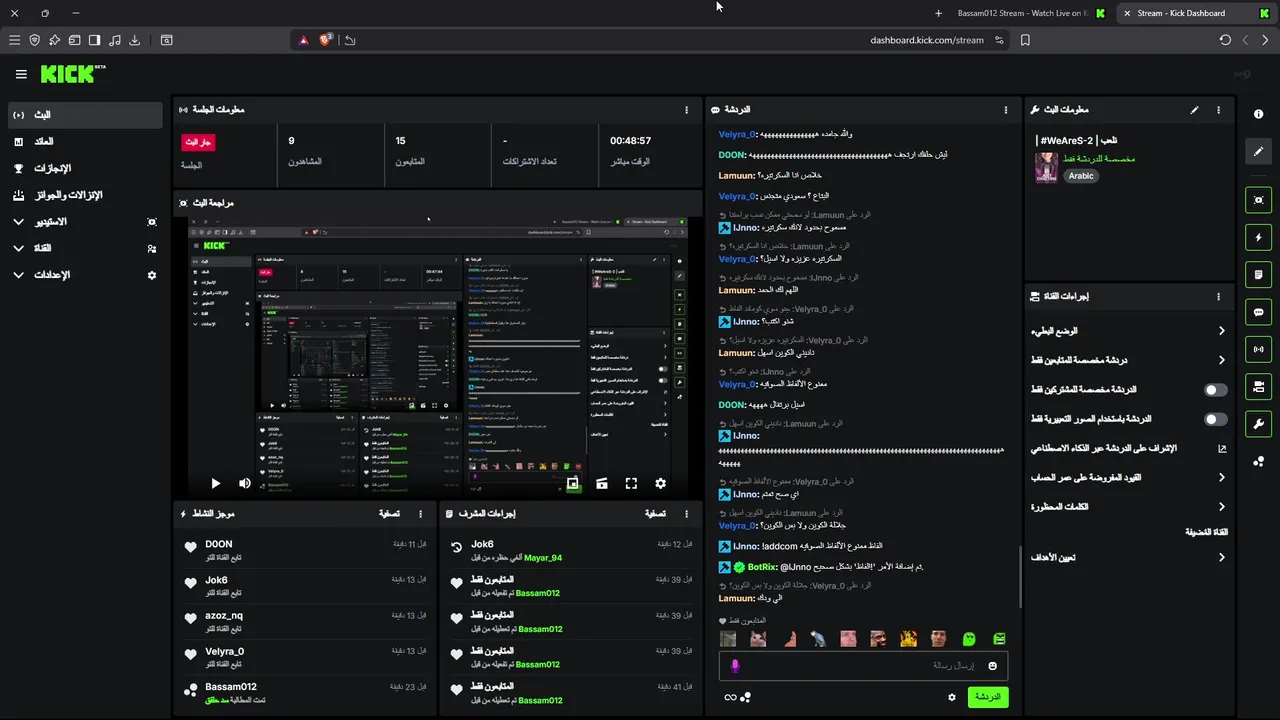Expand الوضع البطيء channel action
Screen dimensions: 1280x720
coord(1129,331)
